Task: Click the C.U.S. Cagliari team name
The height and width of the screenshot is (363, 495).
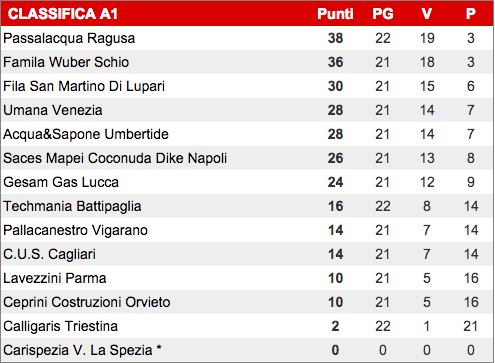Action: [49, 254]
